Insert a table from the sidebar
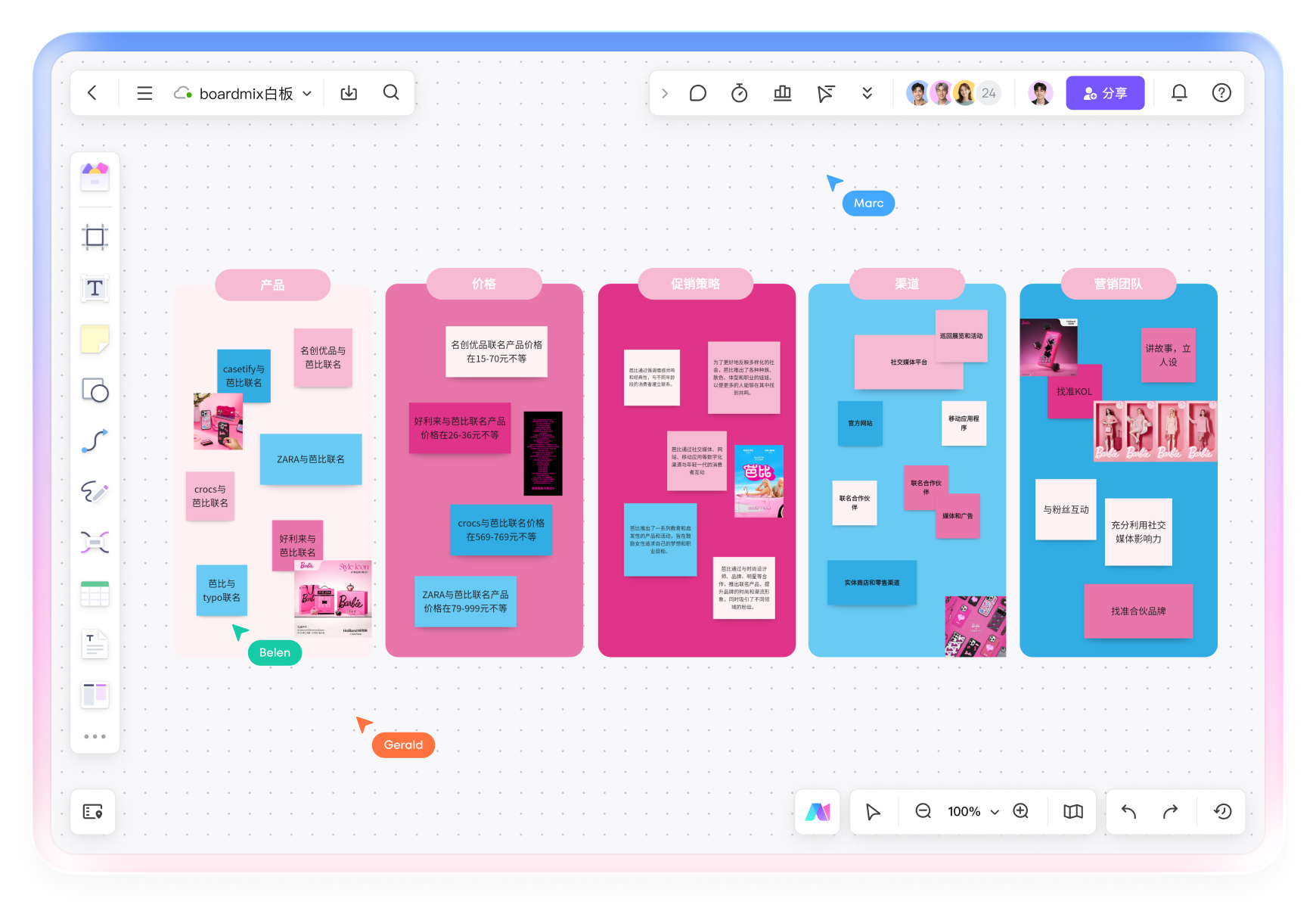This screenshot has height=905, width=1316. (x=95, y=594)
